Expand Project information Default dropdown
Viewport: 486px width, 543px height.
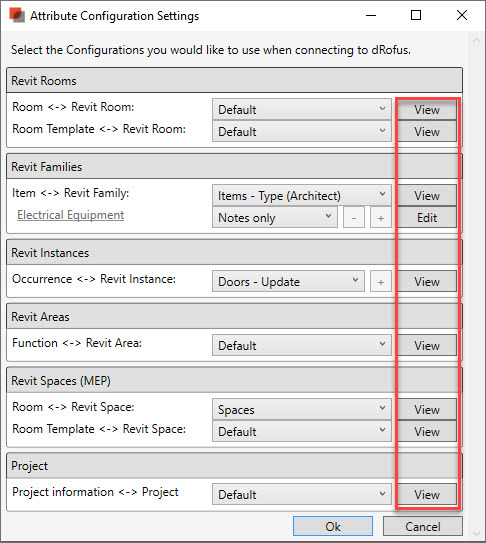point(302,494)
